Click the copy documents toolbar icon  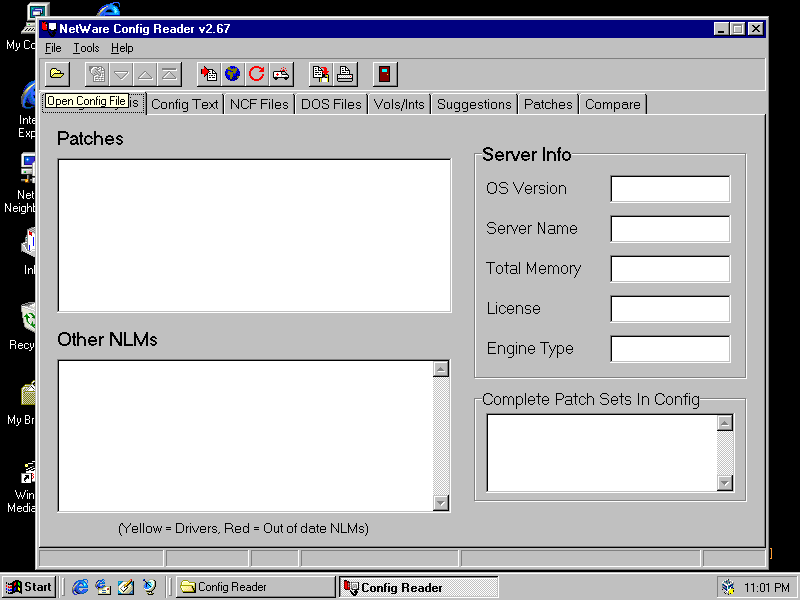(321, 73)
